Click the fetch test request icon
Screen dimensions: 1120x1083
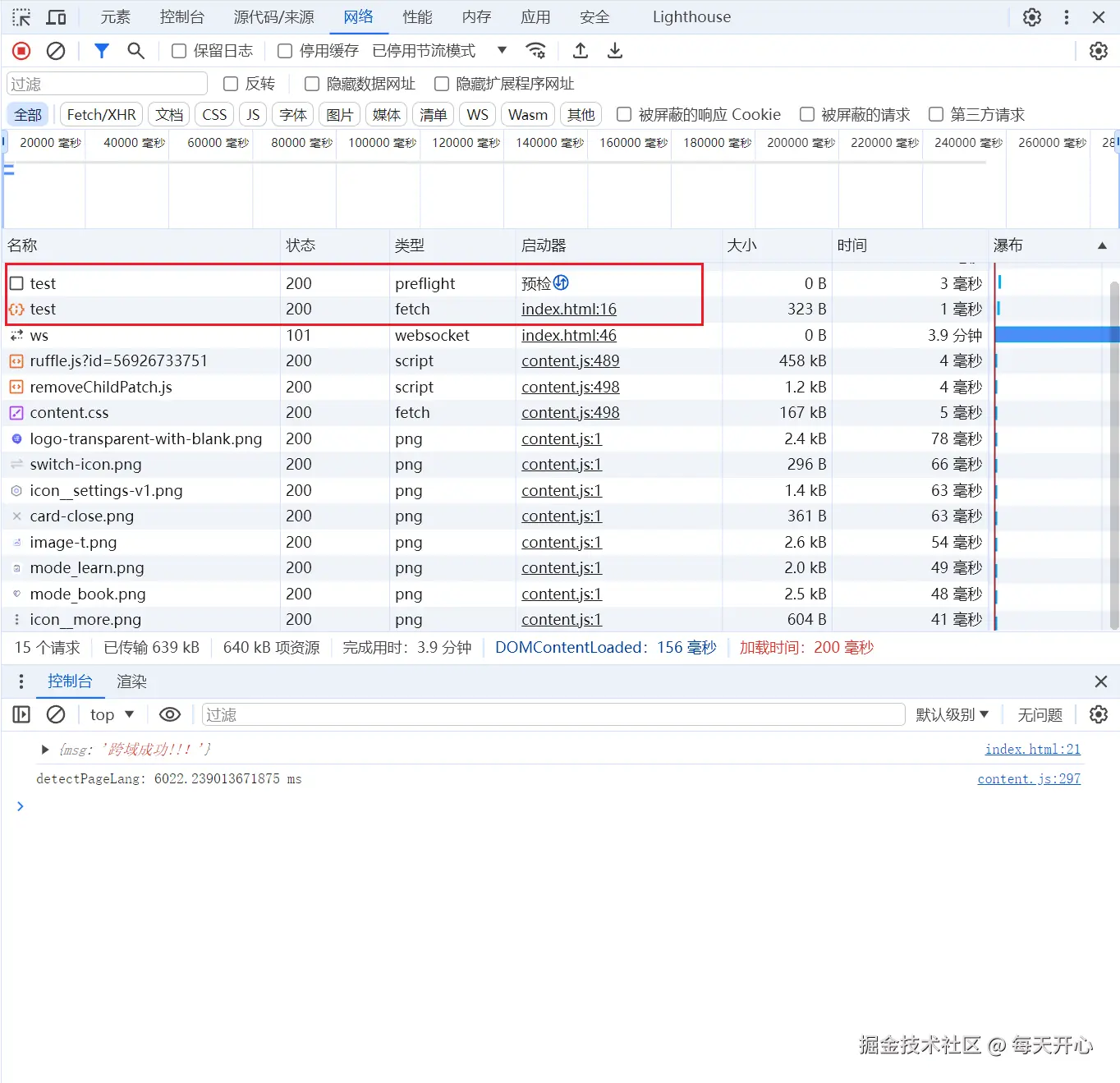point(16,310)
